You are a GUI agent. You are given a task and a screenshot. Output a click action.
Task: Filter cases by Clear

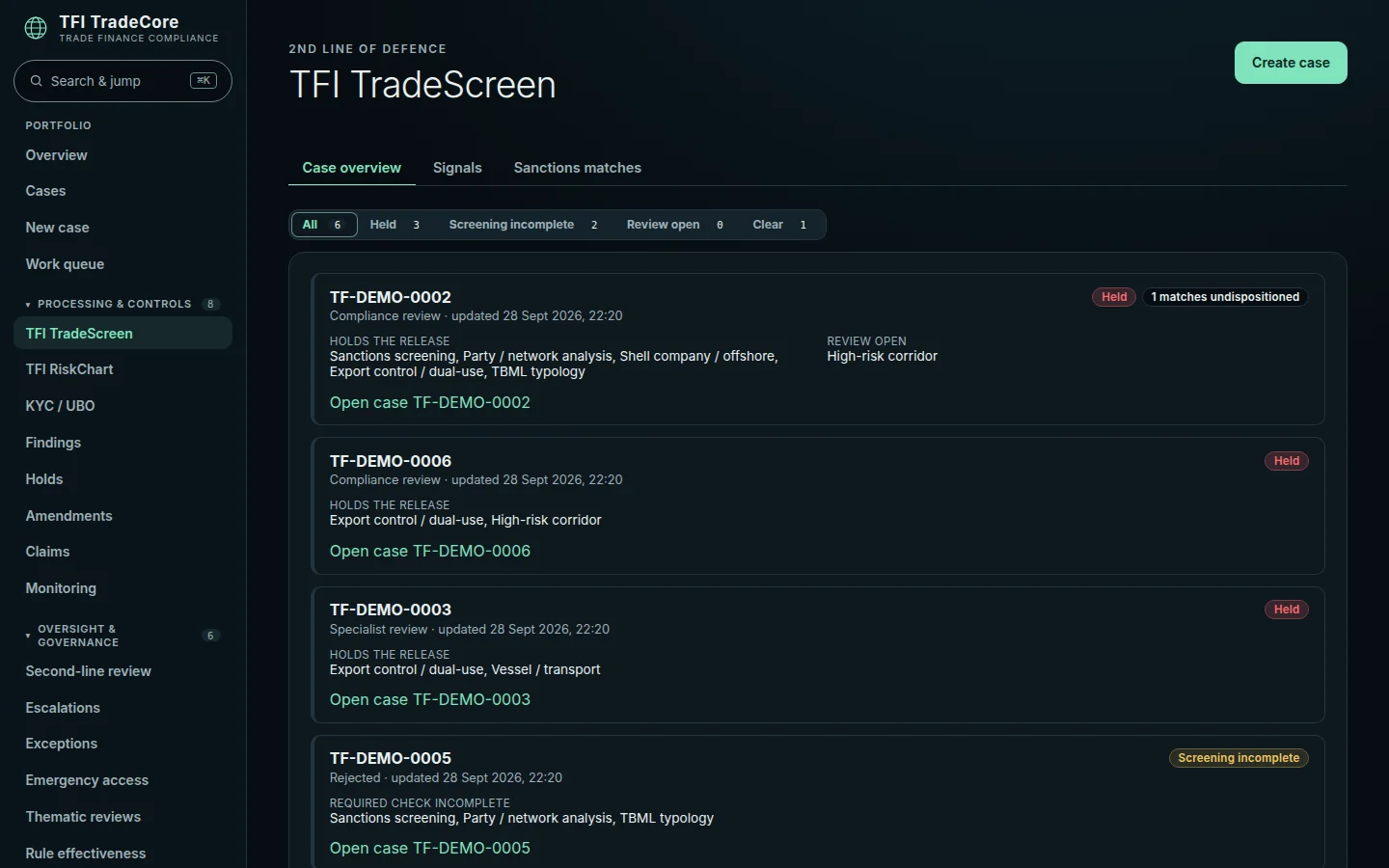point(780,225)
